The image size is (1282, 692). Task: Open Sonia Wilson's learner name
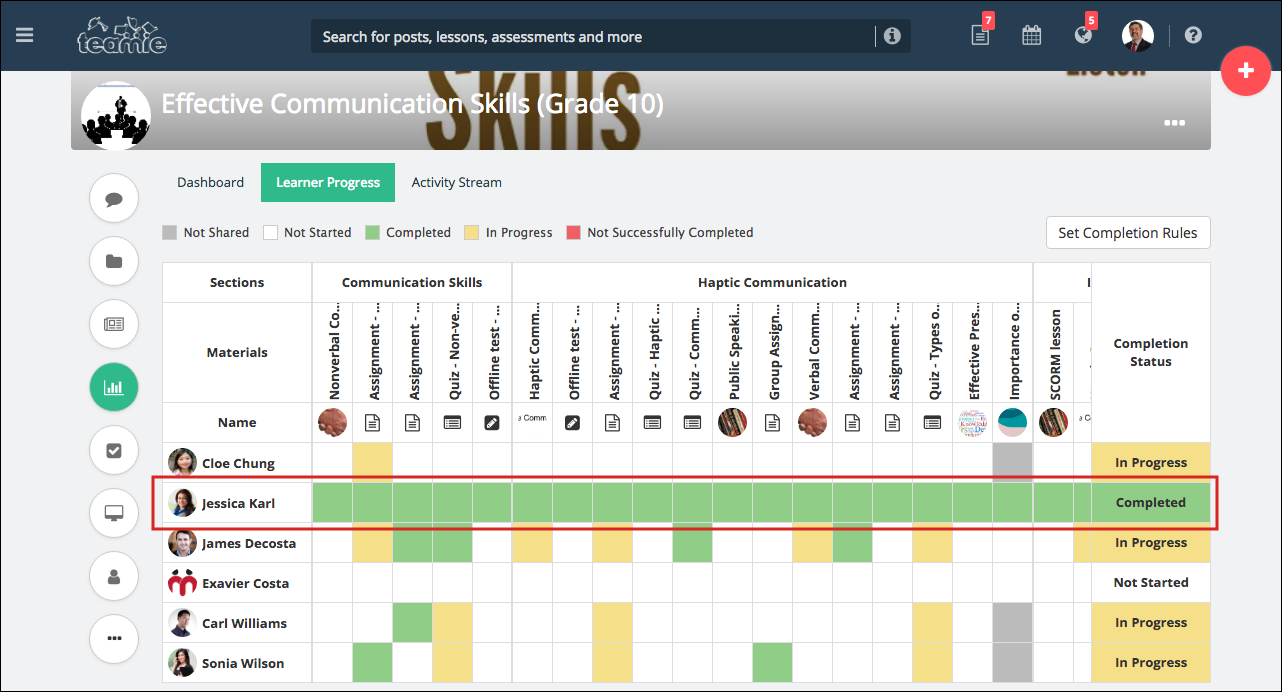pos(243,663)
